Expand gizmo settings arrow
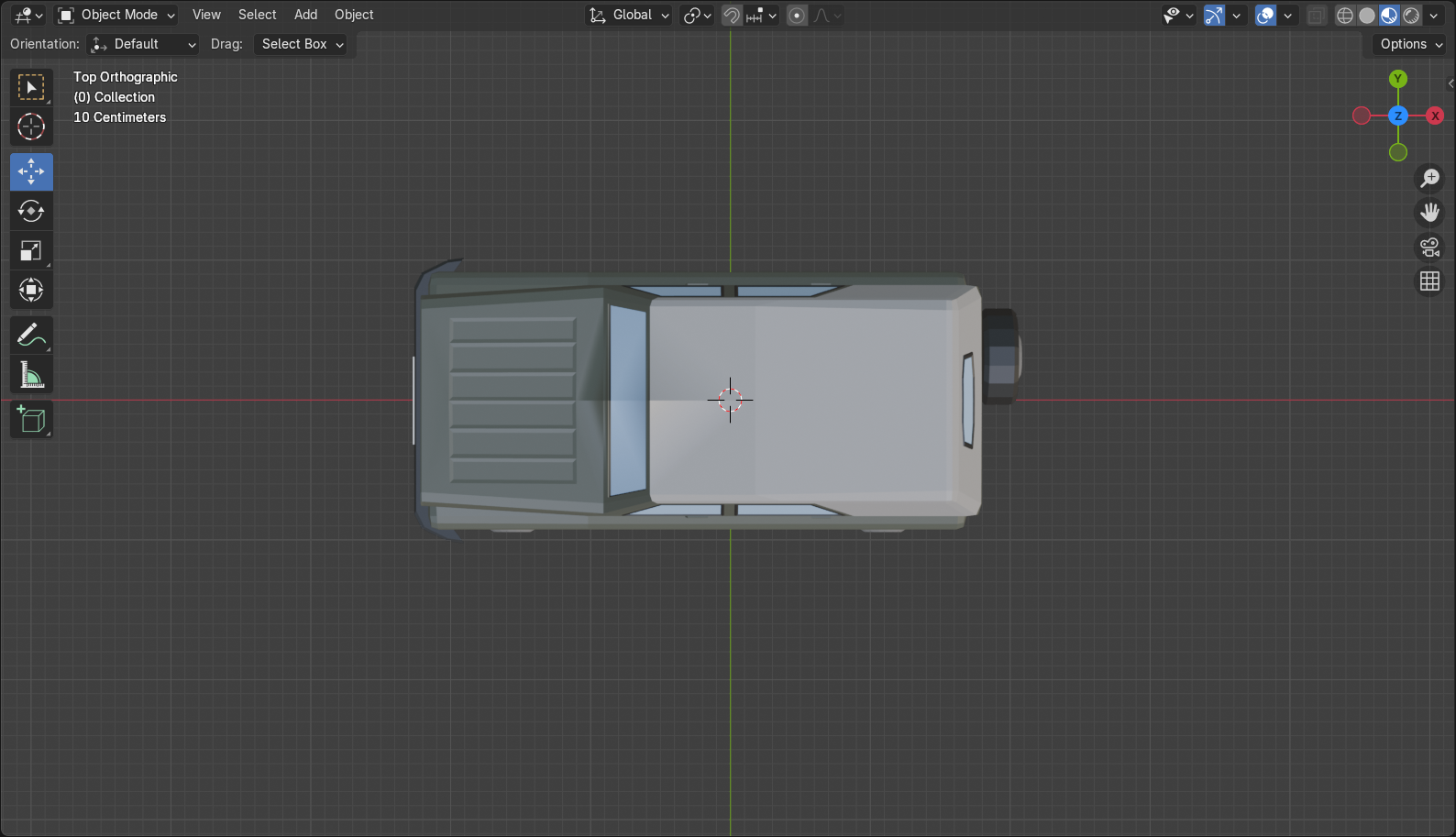 coord(1236,16)
